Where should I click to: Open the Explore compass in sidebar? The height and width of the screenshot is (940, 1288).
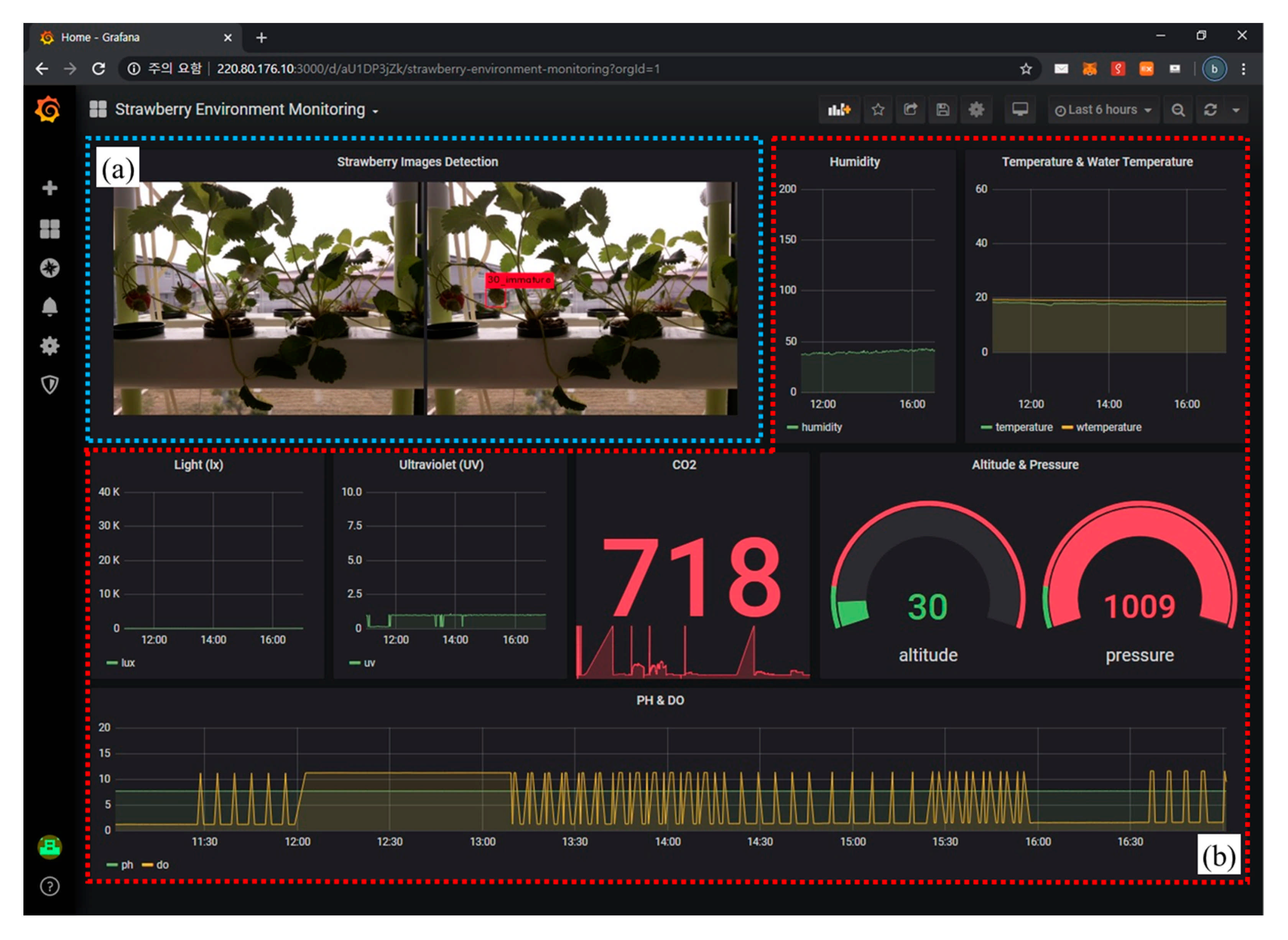click(x=49, y=268)
